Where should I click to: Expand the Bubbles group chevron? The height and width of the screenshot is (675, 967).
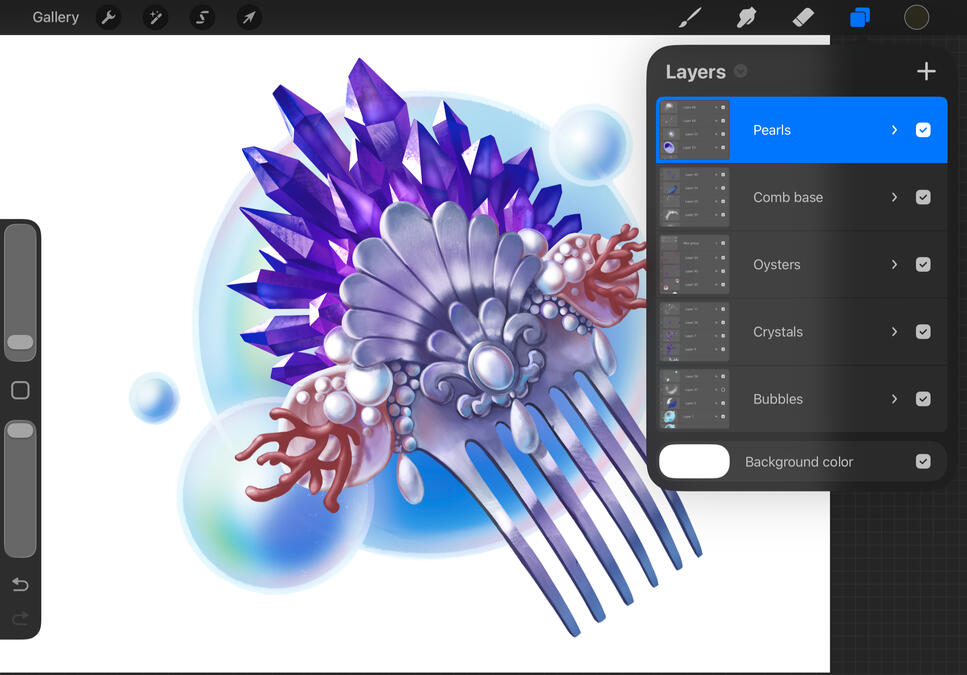(894, 399)
